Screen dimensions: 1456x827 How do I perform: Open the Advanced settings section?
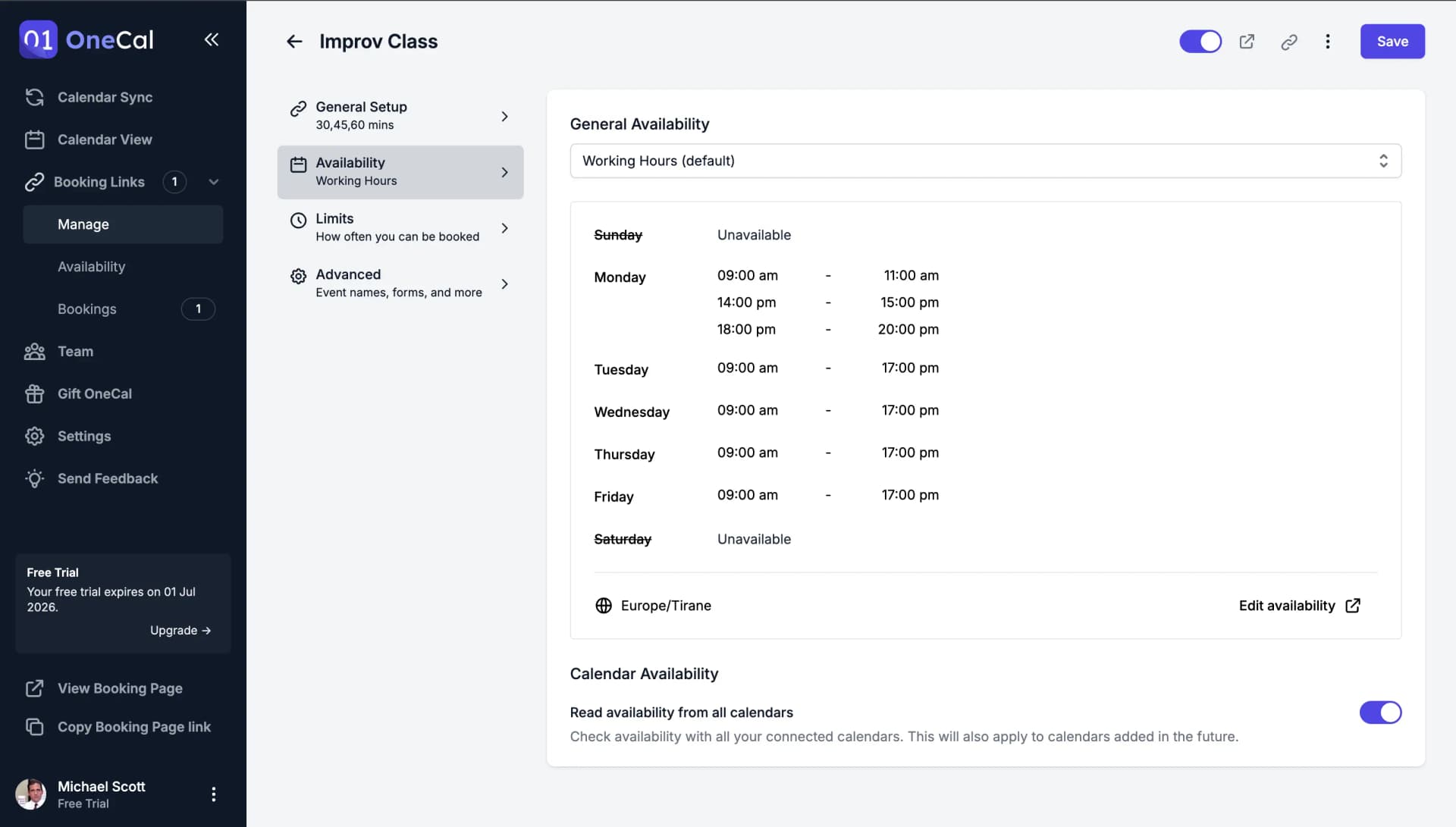399,283
